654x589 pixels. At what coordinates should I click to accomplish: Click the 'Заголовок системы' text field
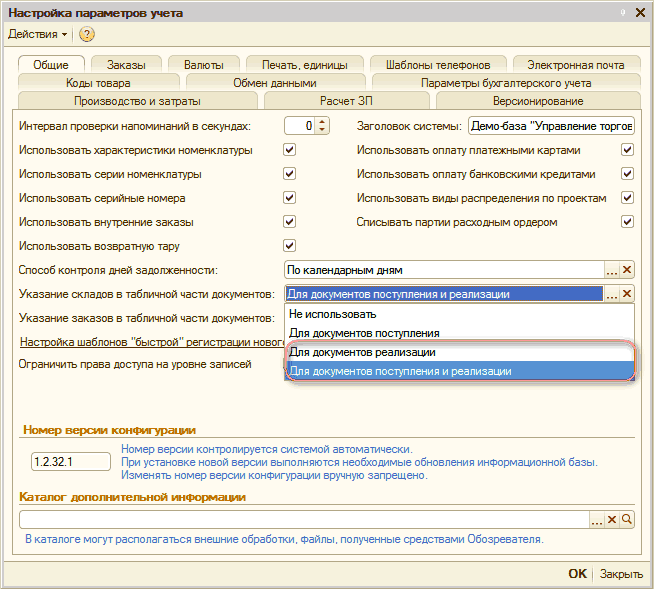(x=551, y=126)
